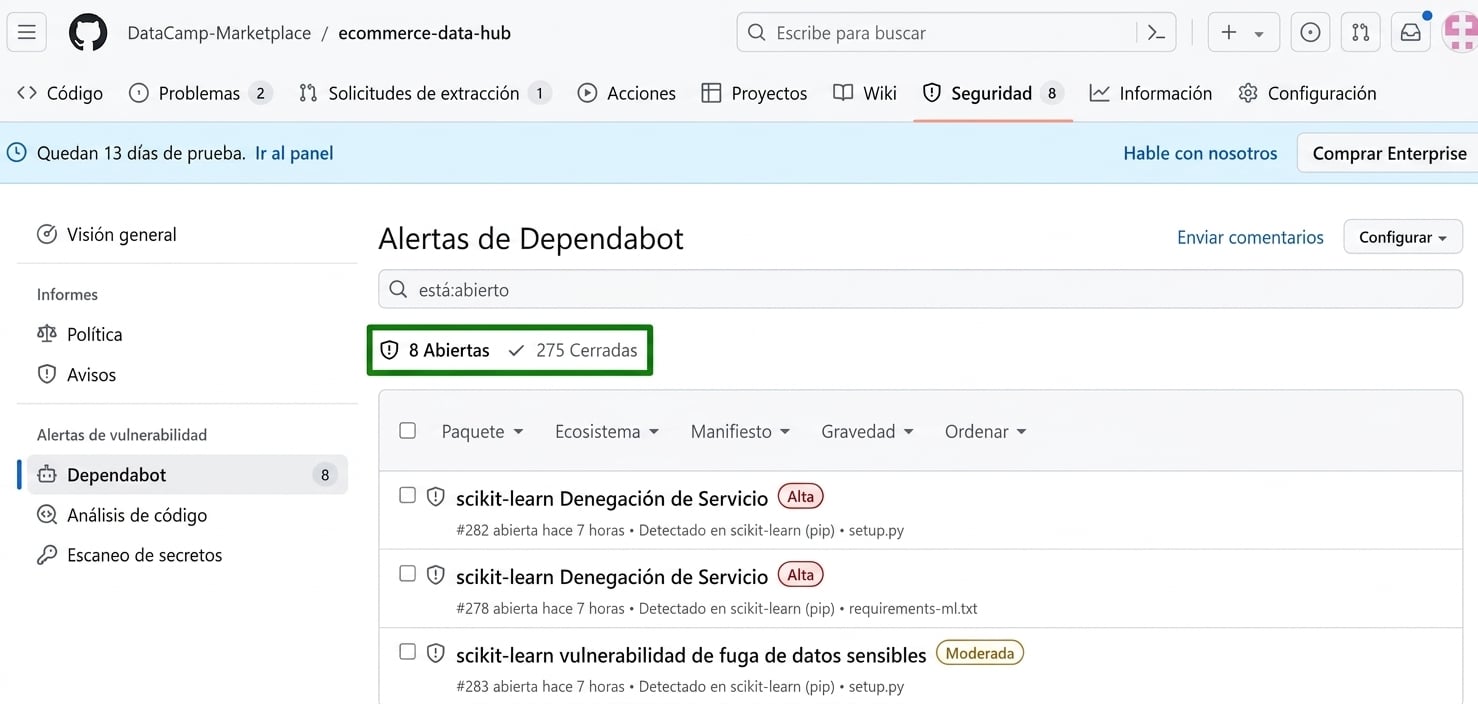The width and height of the screenshot is (1478, 704).
Task: Show the 275 Cerradas alerts
Action: coord(573,350)
